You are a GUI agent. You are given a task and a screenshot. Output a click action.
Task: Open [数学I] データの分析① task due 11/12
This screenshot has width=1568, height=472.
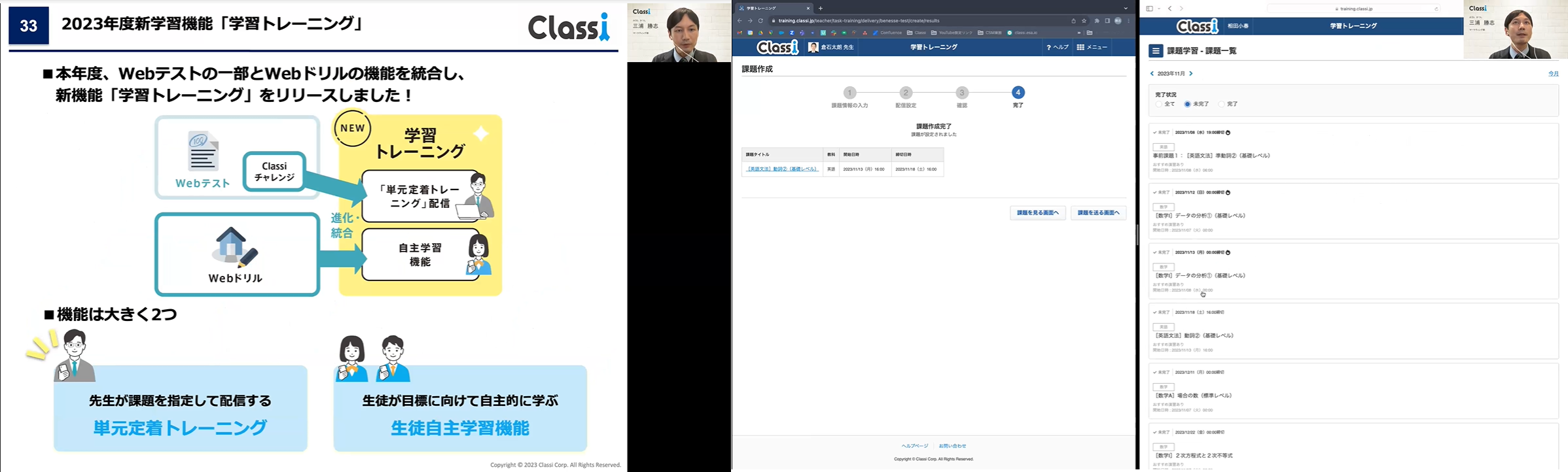point(1353,211)
